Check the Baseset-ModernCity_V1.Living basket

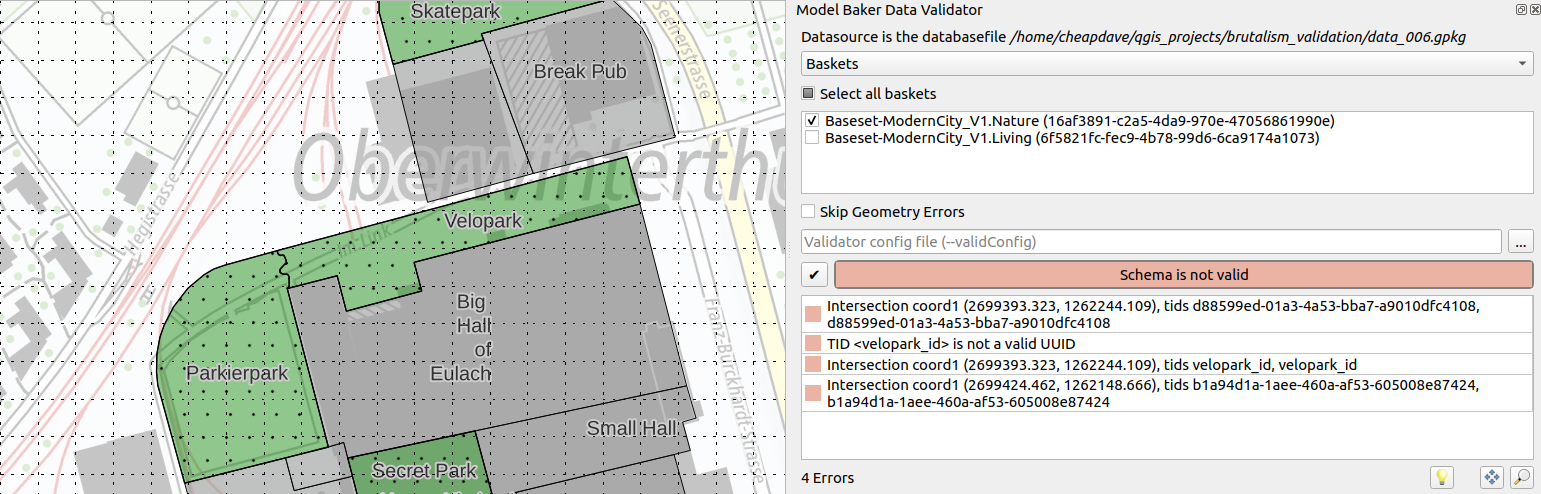tap(813, 139)
